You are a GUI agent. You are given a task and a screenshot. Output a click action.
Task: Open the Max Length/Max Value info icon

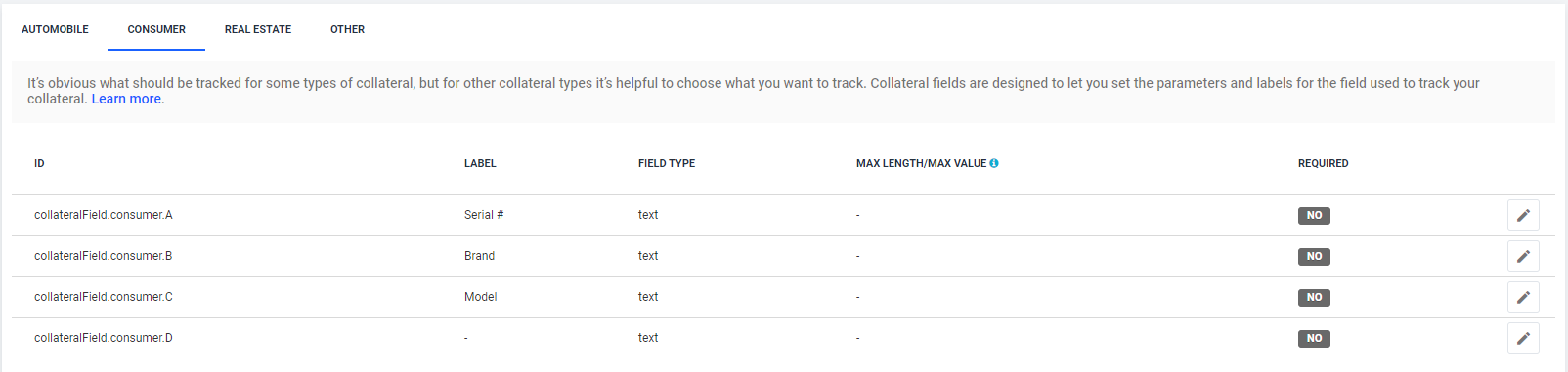[x=994, y=163]
